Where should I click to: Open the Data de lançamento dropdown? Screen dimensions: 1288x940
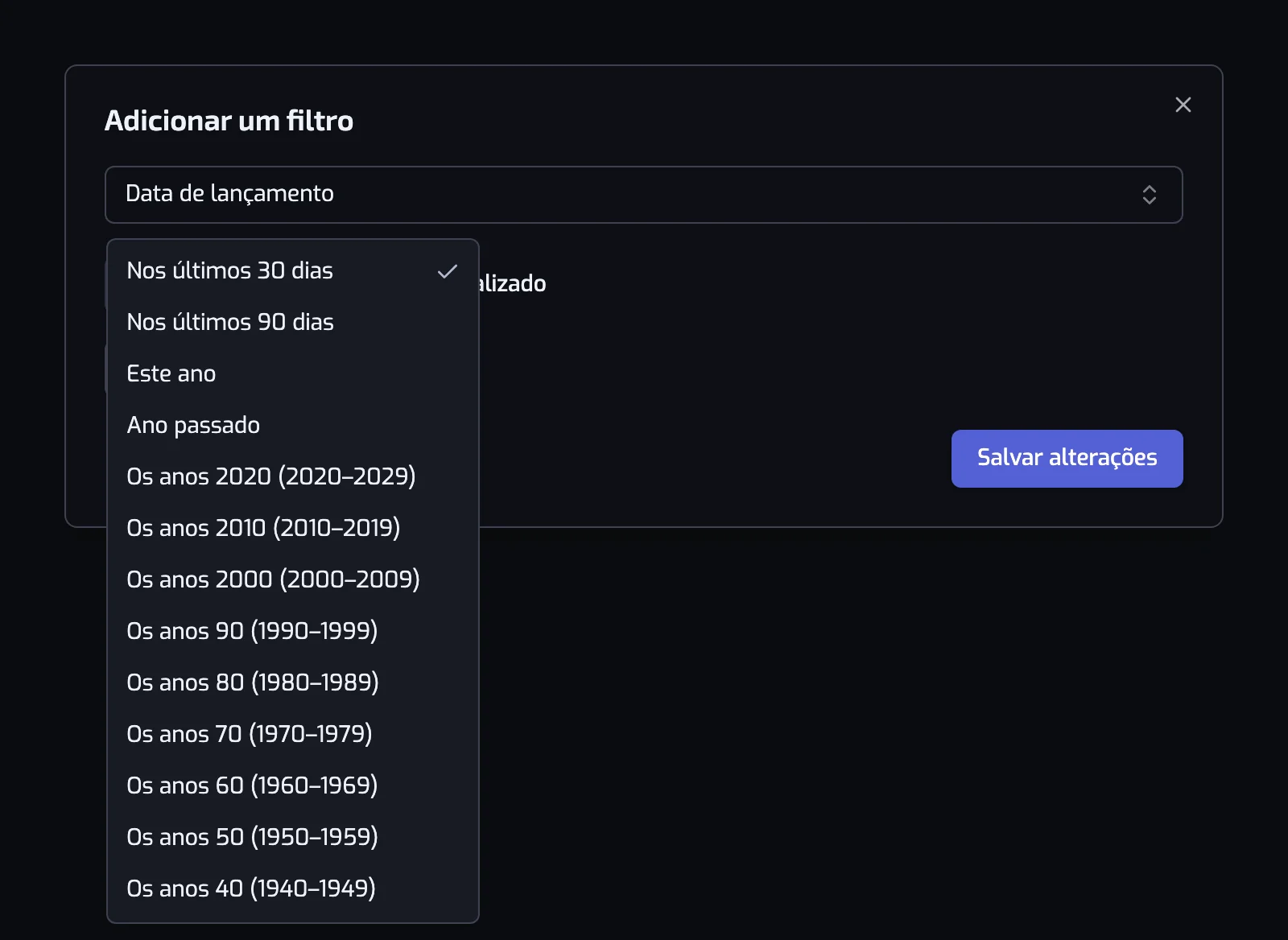click(x=643, y=195)
